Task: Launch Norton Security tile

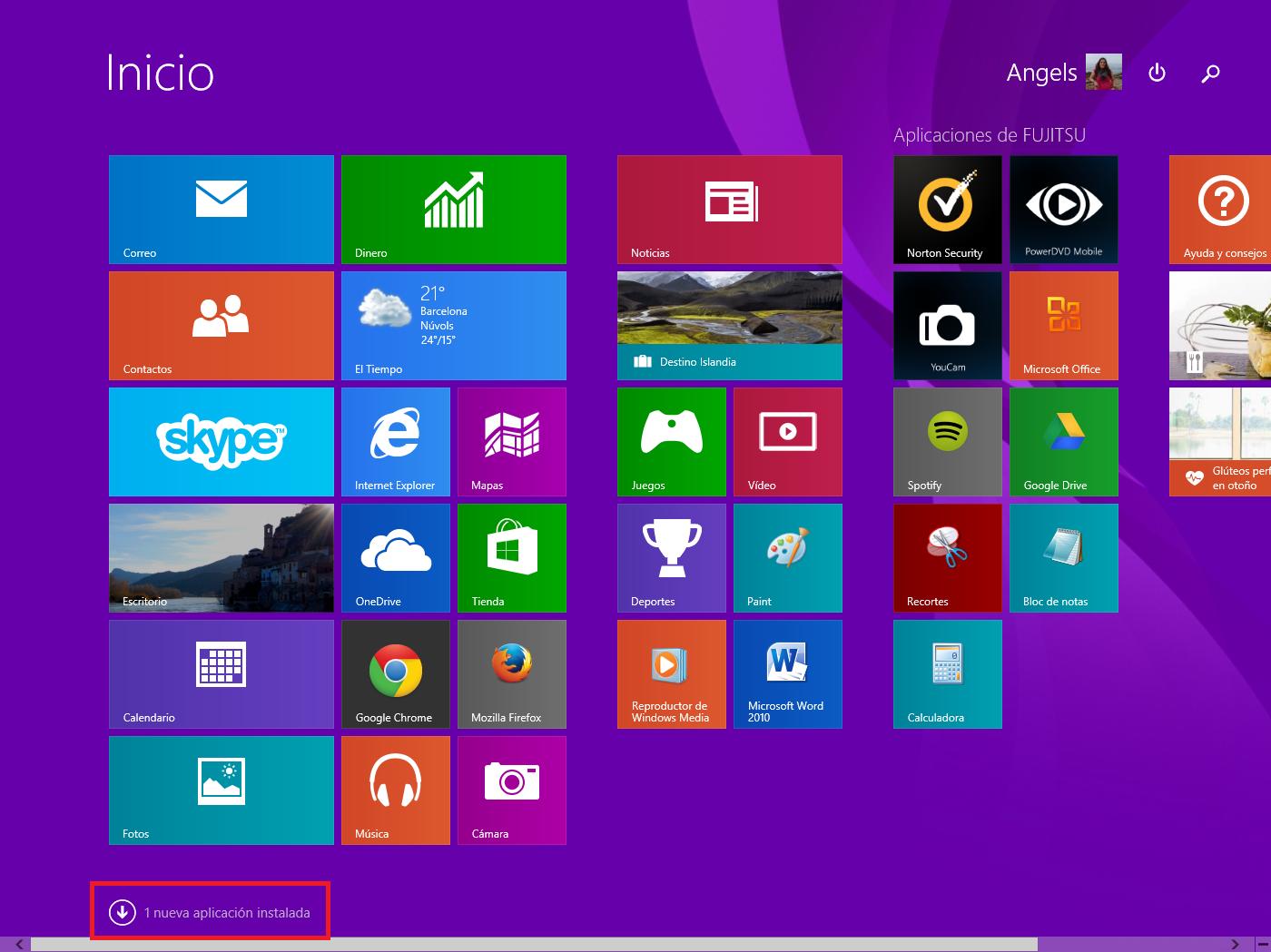Action: 947,209
